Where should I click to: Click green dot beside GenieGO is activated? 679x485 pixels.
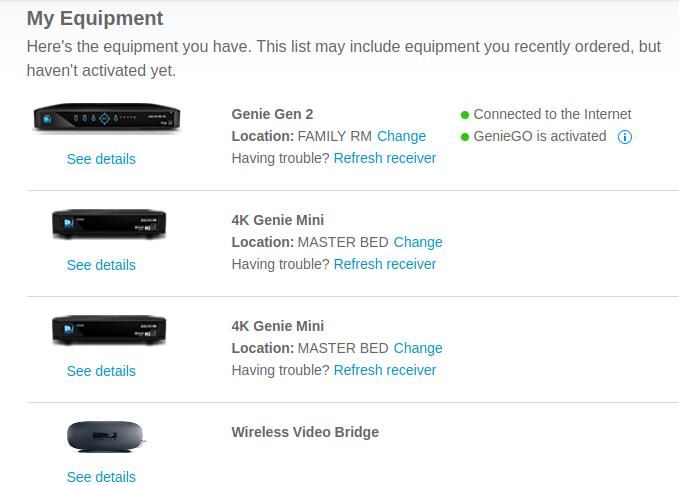(465, 137)
